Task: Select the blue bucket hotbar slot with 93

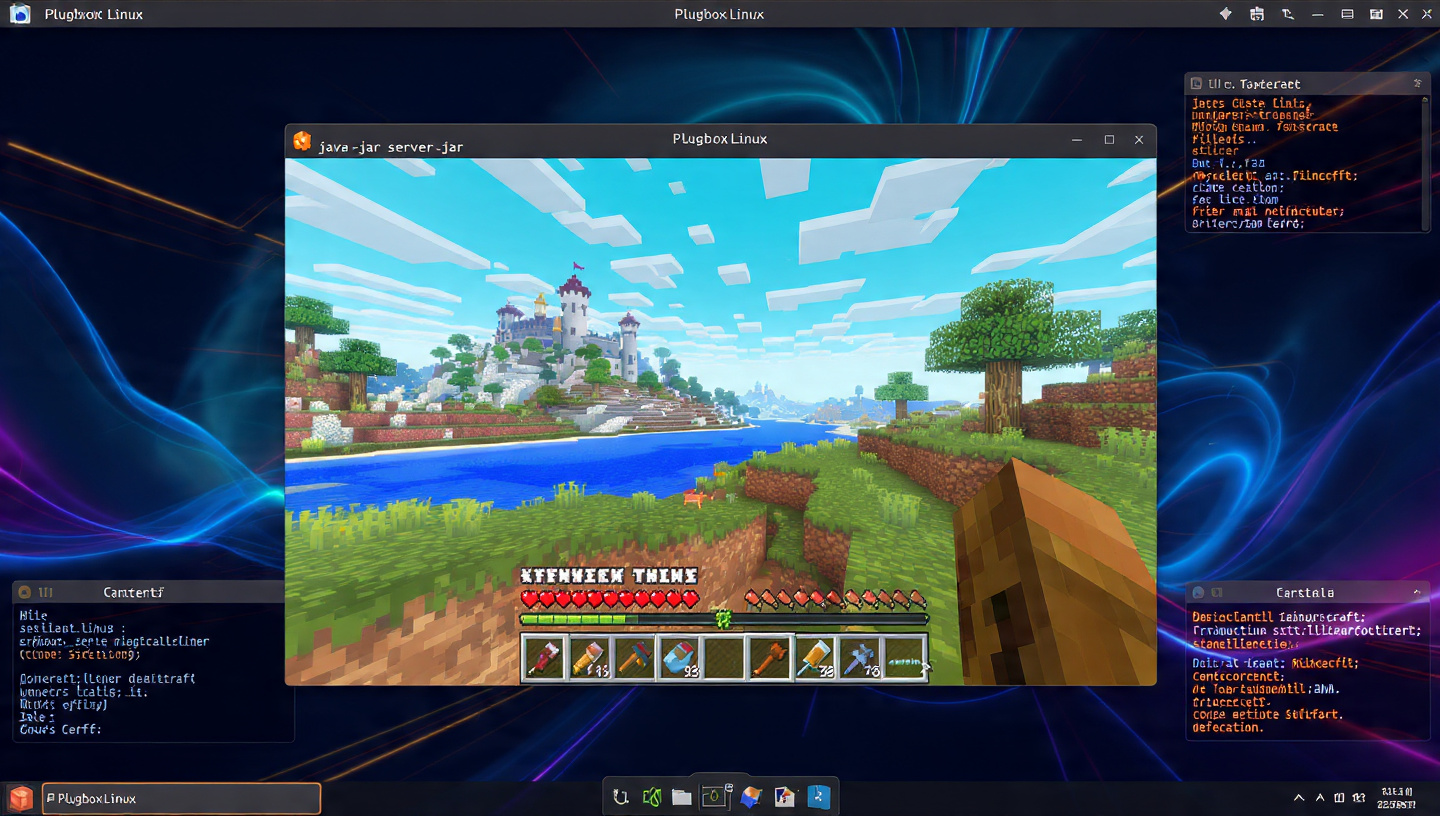Action: (679, 658)
